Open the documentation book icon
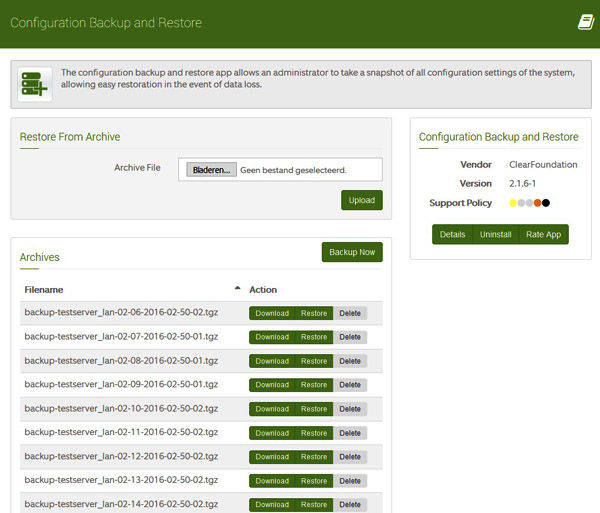 585,22
